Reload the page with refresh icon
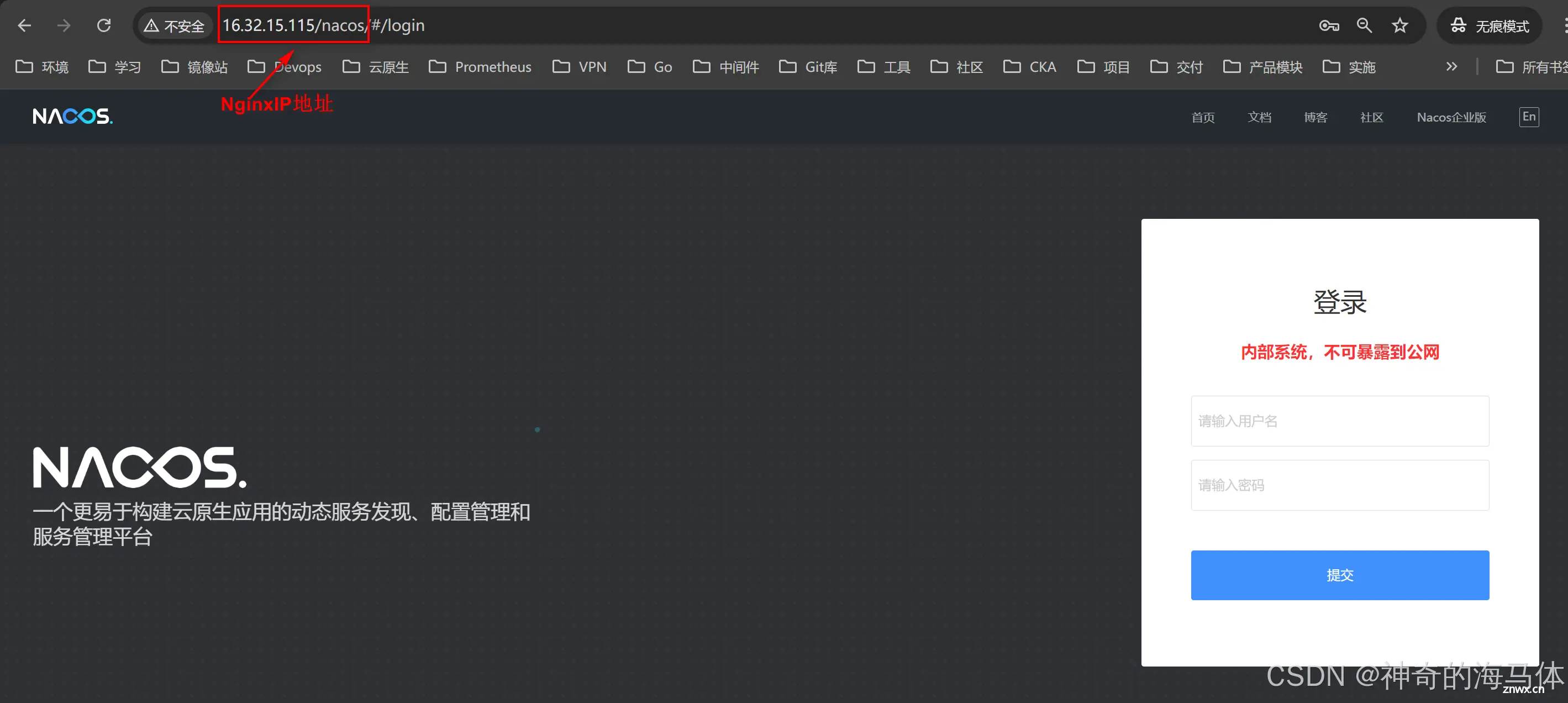The image size is (1568, 703). pyautogui.click(x=104, y=25)
